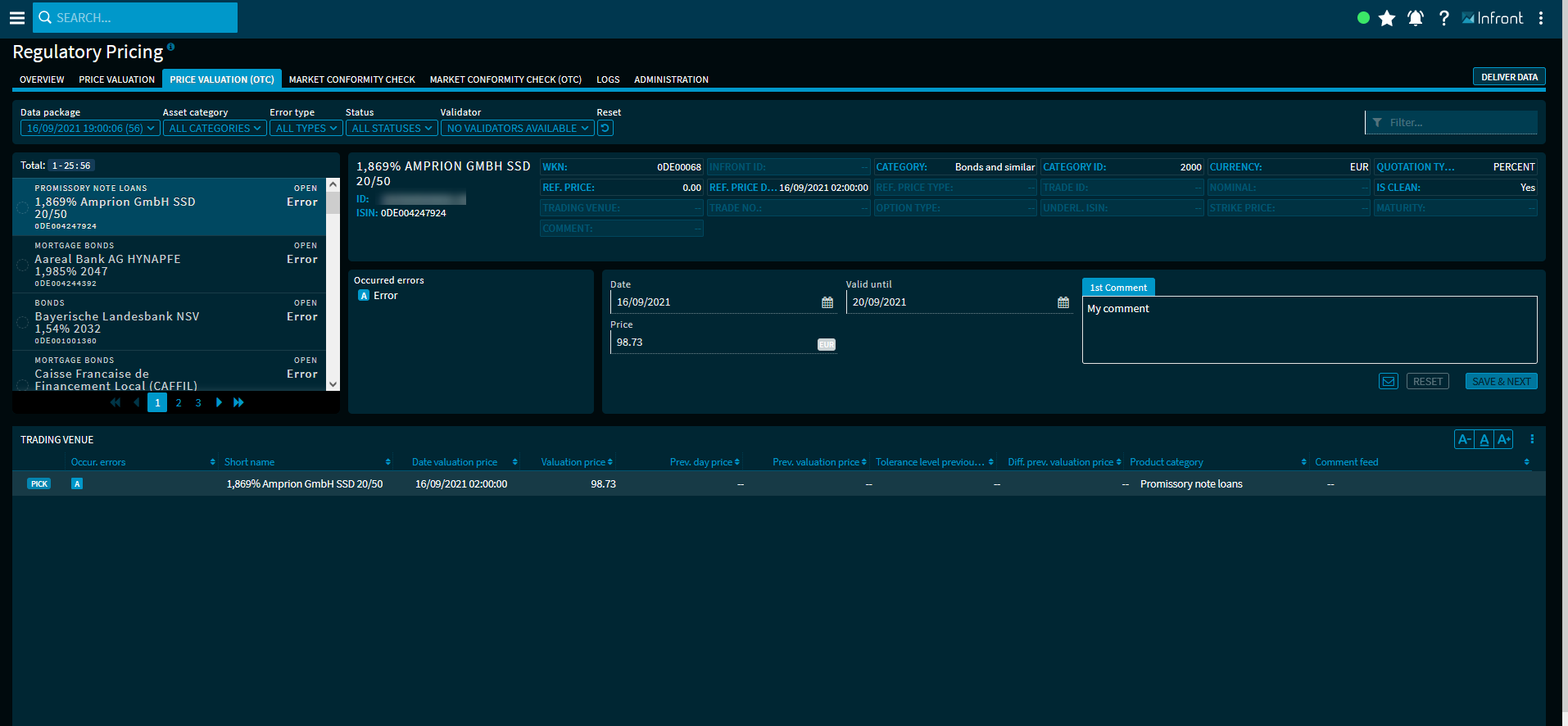Select the radio for Amprion GmbH SSD item
This screenshot has width=1568, height=726.
click(x=22, y=207)
